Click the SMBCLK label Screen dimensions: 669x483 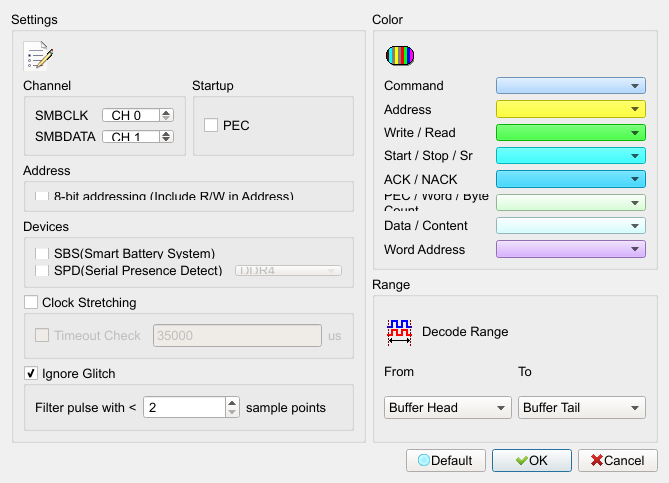(61, 116)
